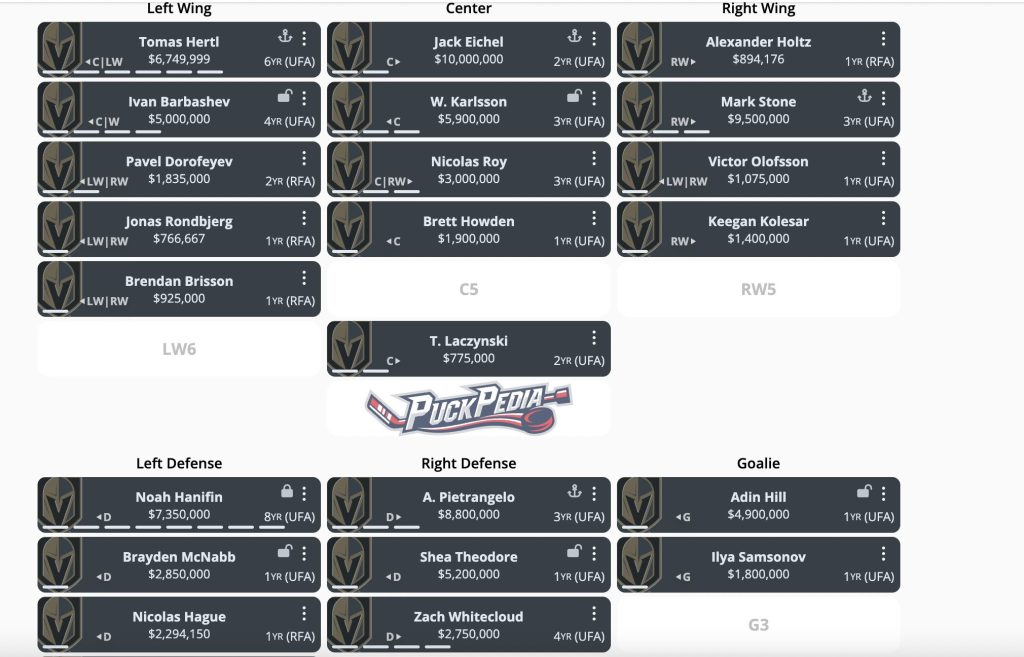Click the Golden Knights logo on Ilya Samsonov's card
This screenshot has width=1024, height=657.
(638, 564)
